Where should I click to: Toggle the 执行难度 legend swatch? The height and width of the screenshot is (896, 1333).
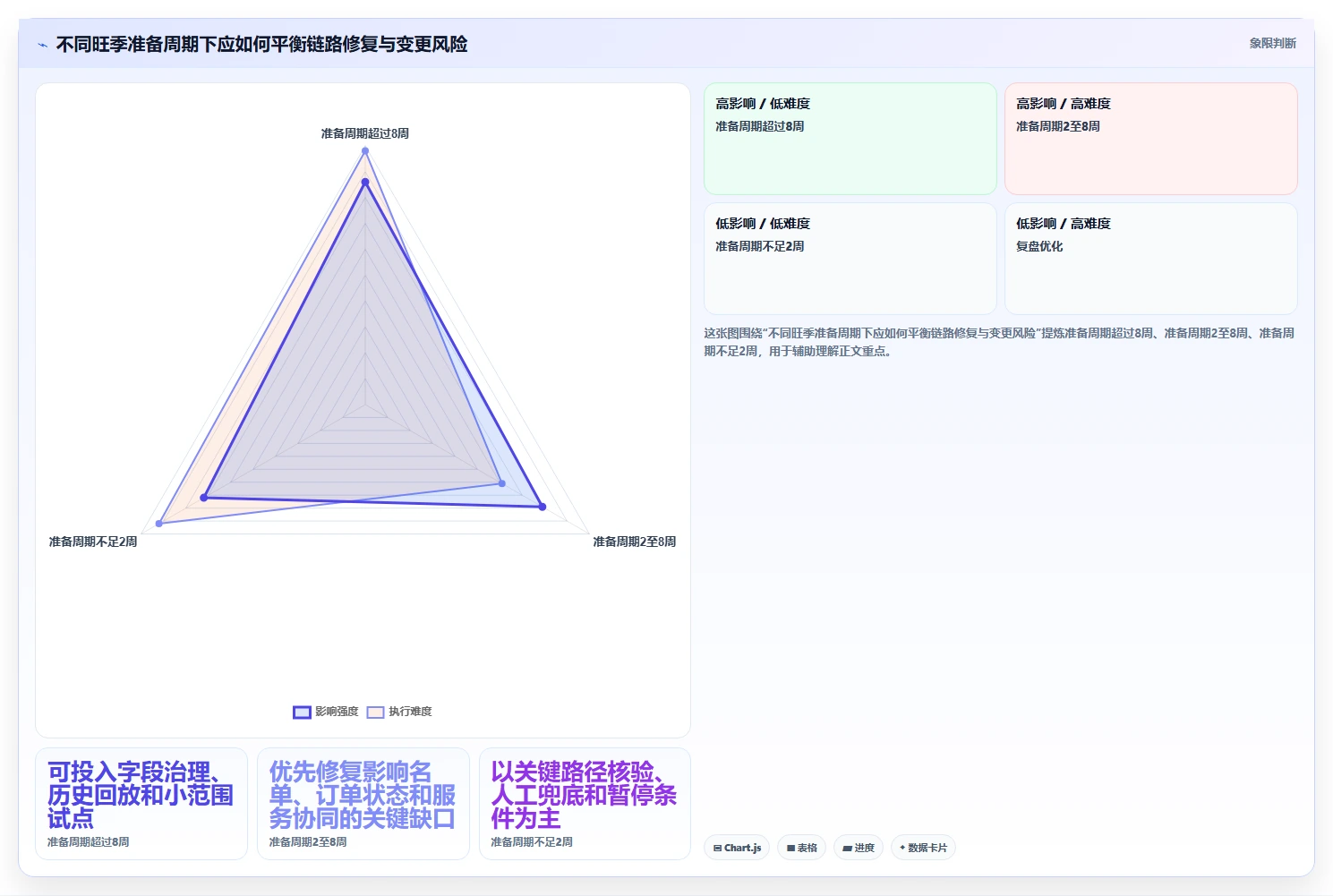click(375, 713)
